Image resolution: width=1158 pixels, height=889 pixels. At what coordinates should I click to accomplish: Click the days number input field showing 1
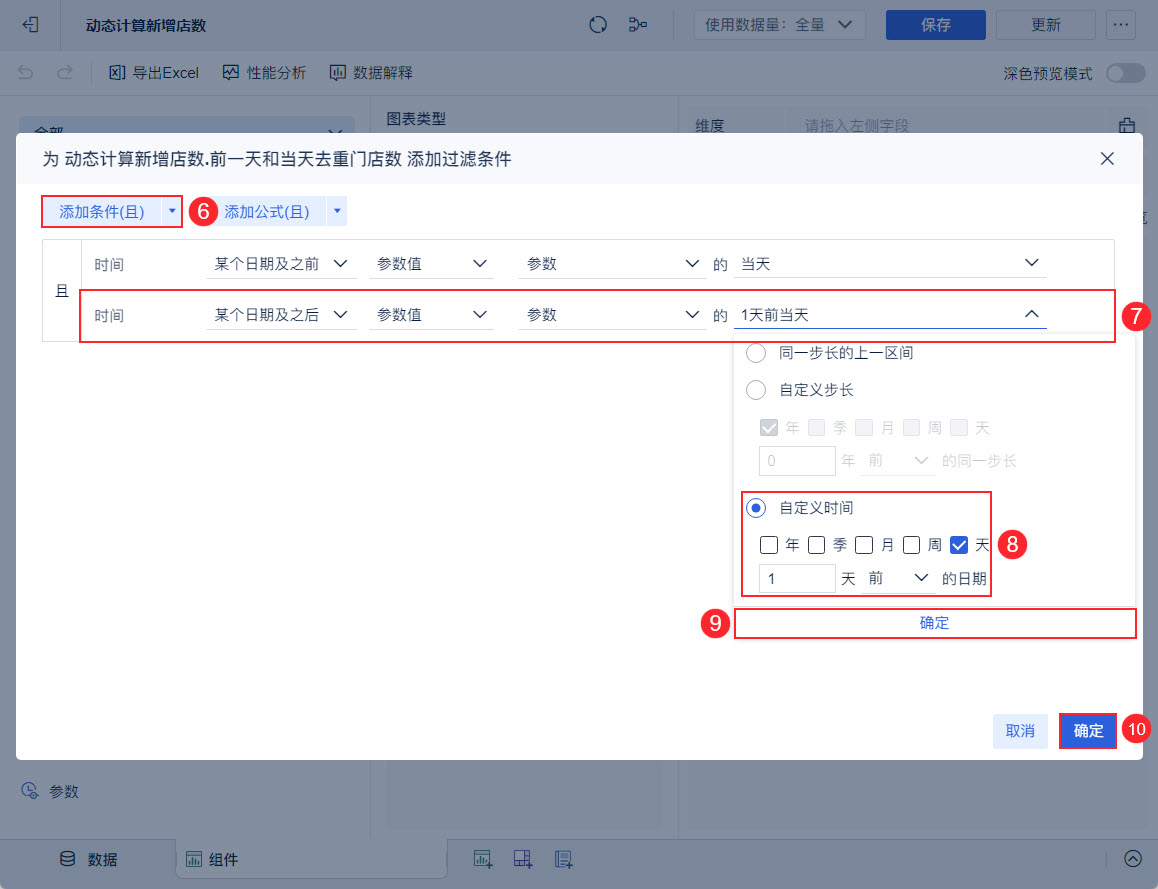797,579
